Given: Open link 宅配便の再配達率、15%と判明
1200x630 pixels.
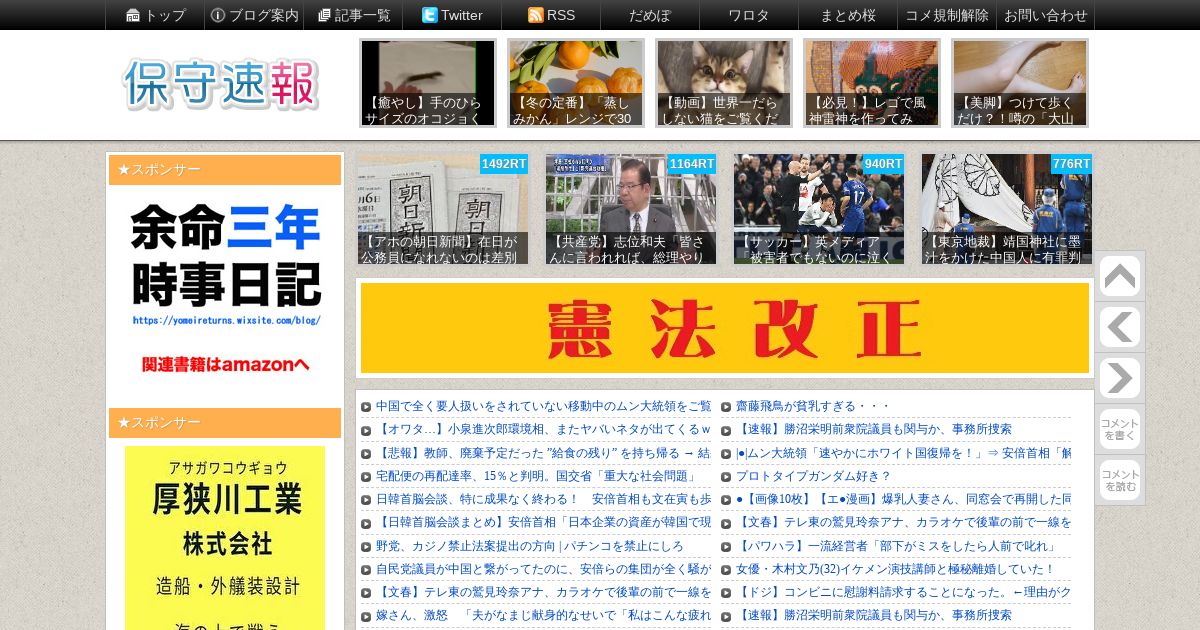Looking at the screenshot, I should click(536, 476).
